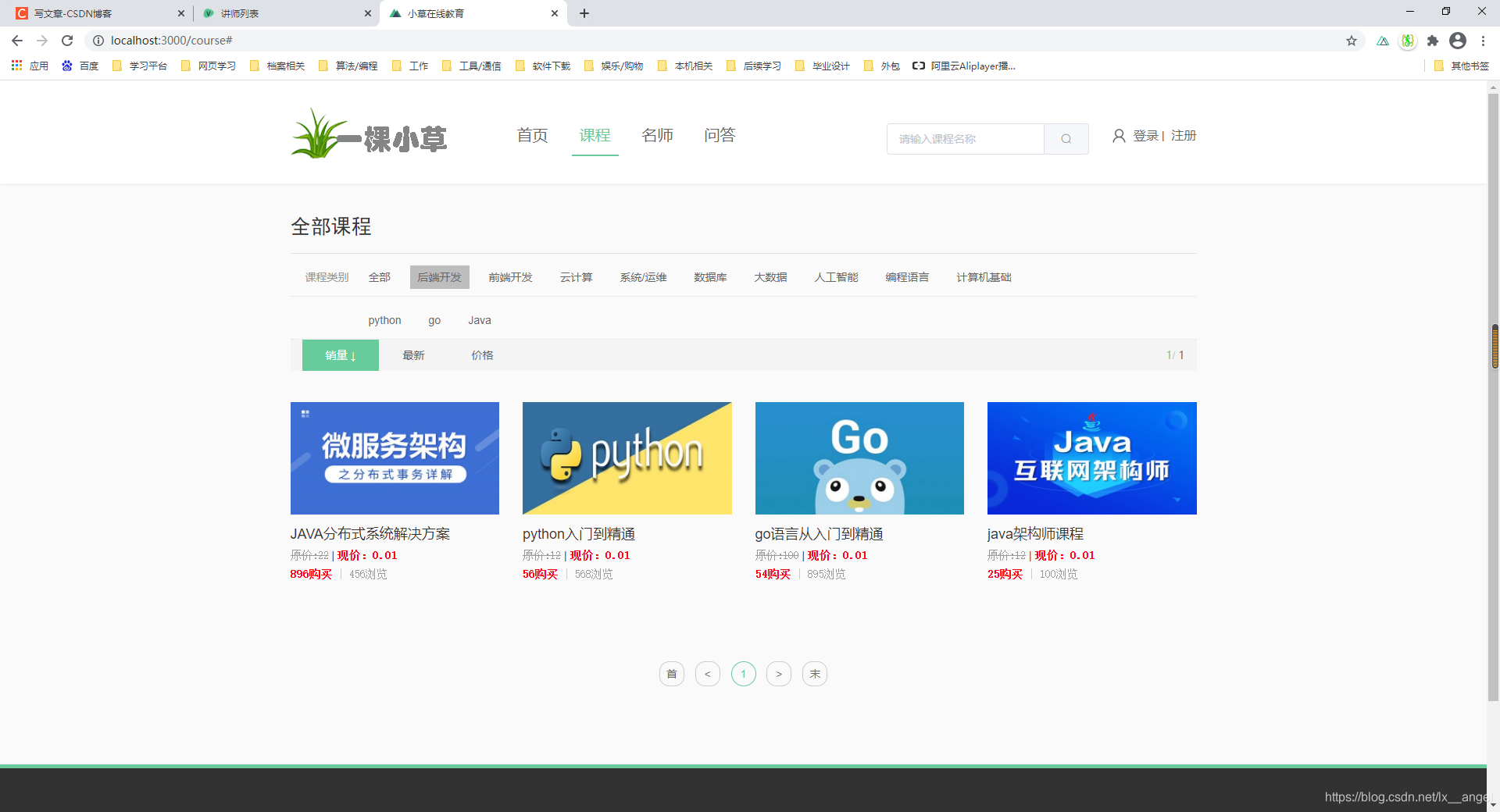1500x812 pixels.
Task: Open the Go course thumbnail
Action: 859,458
